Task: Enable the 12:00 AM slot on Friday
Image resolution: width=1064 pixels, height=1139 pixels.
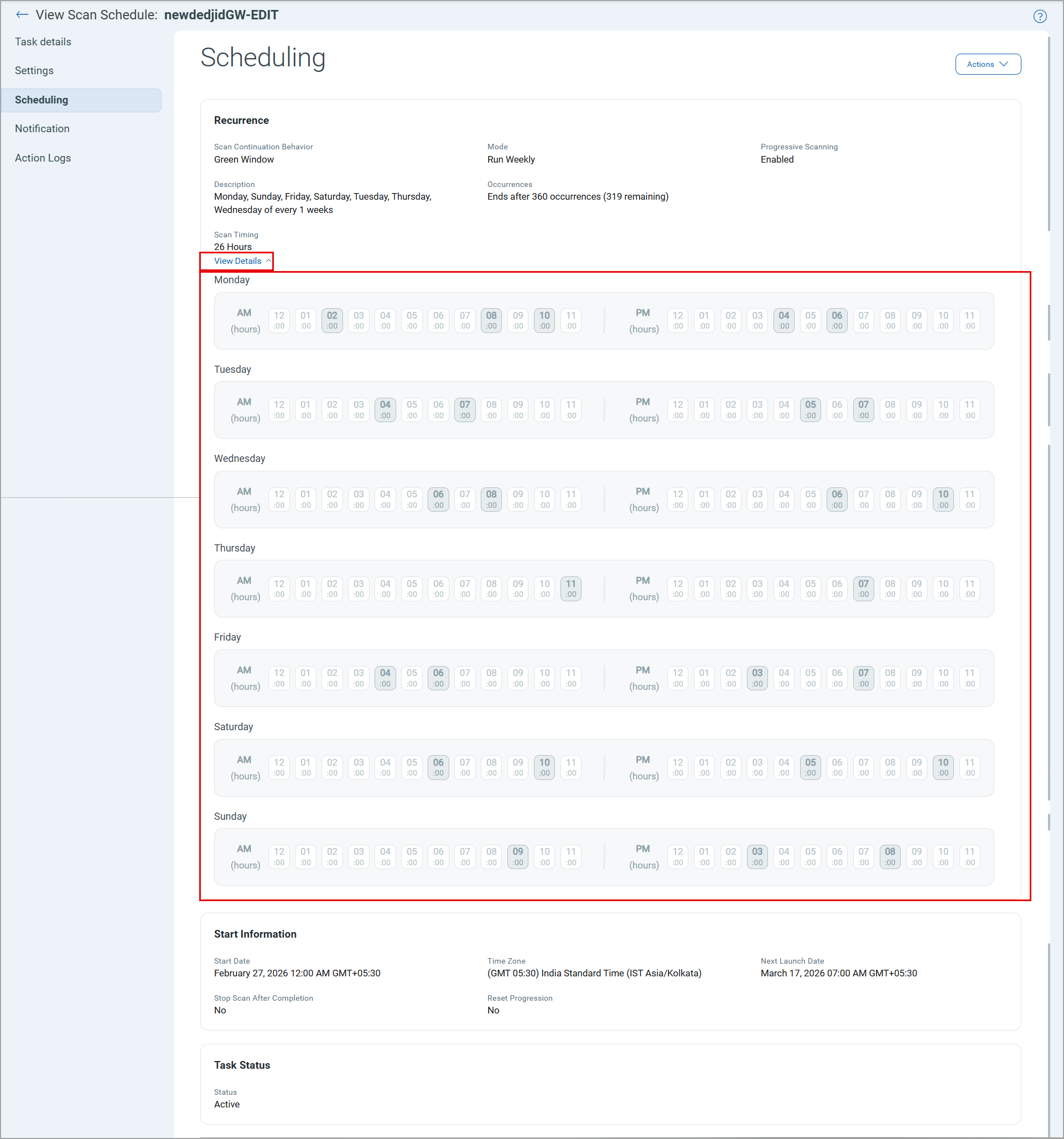Action: point(278,678)
